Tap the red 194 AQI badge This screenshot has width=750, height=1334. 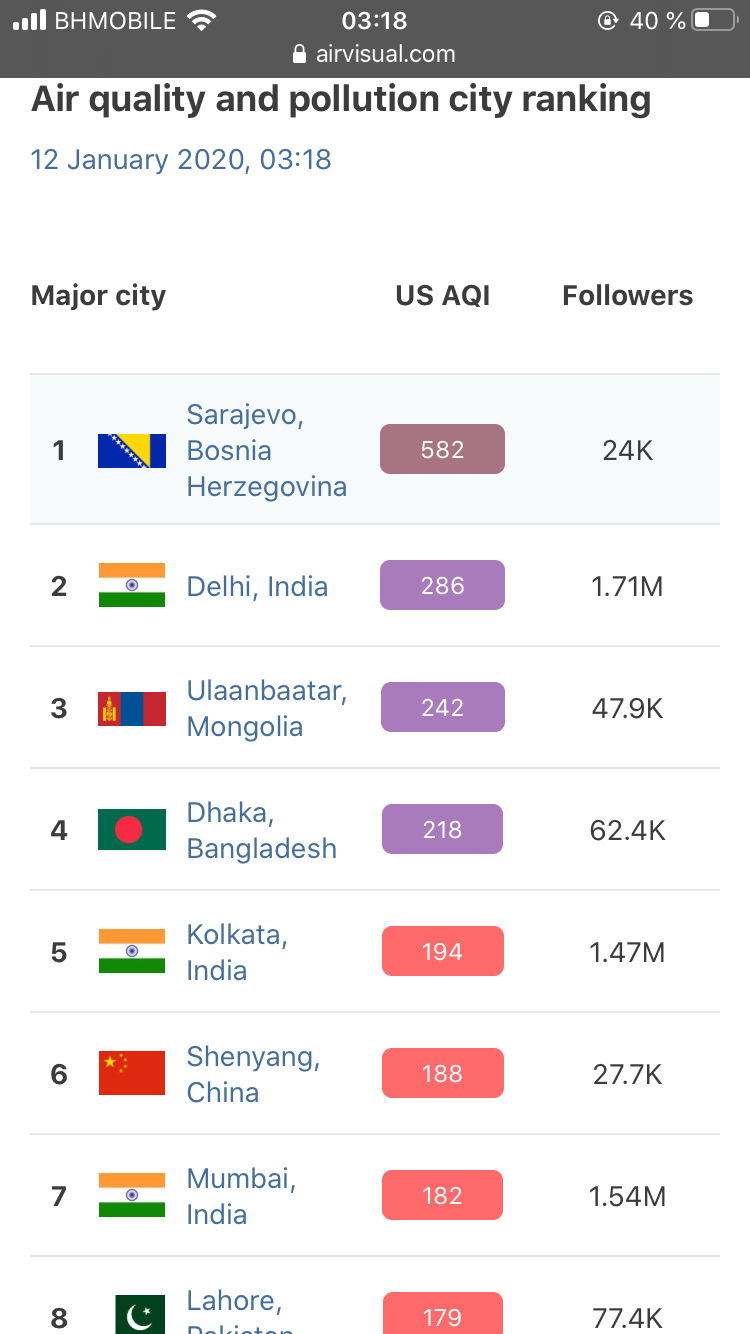442,951
